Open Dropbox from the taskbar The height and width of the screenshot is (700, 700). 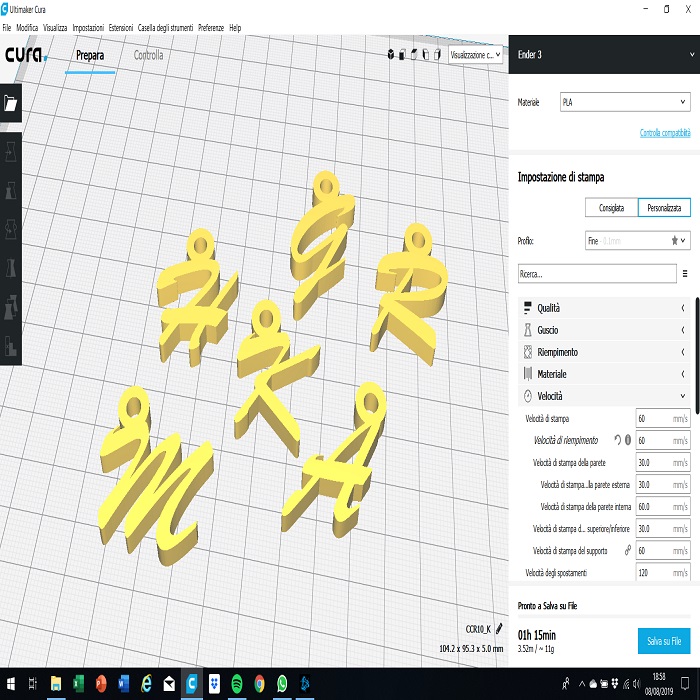click(214, 683)
